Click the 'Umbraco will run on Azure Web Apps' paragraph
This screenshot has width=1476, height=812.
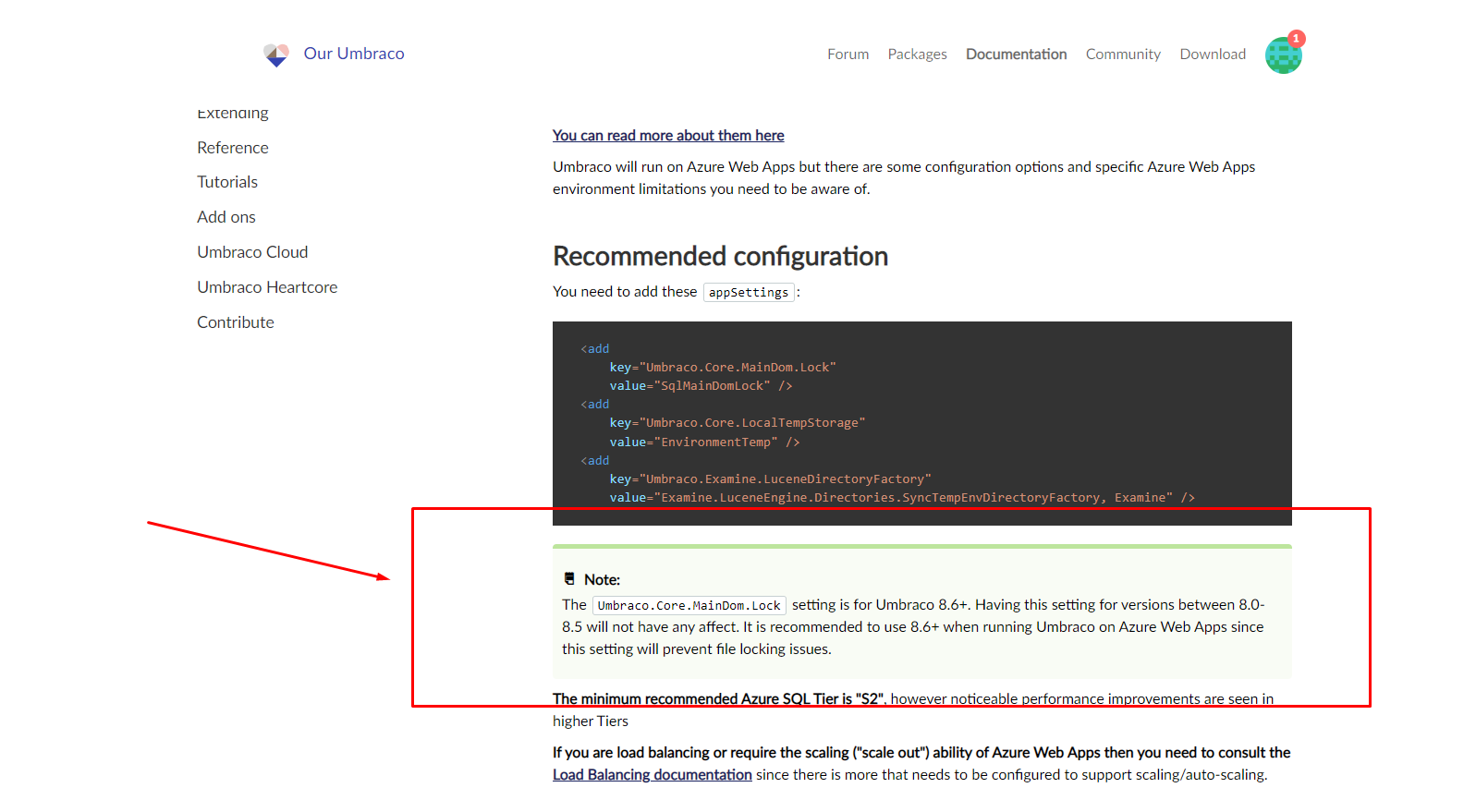(904, 178)
